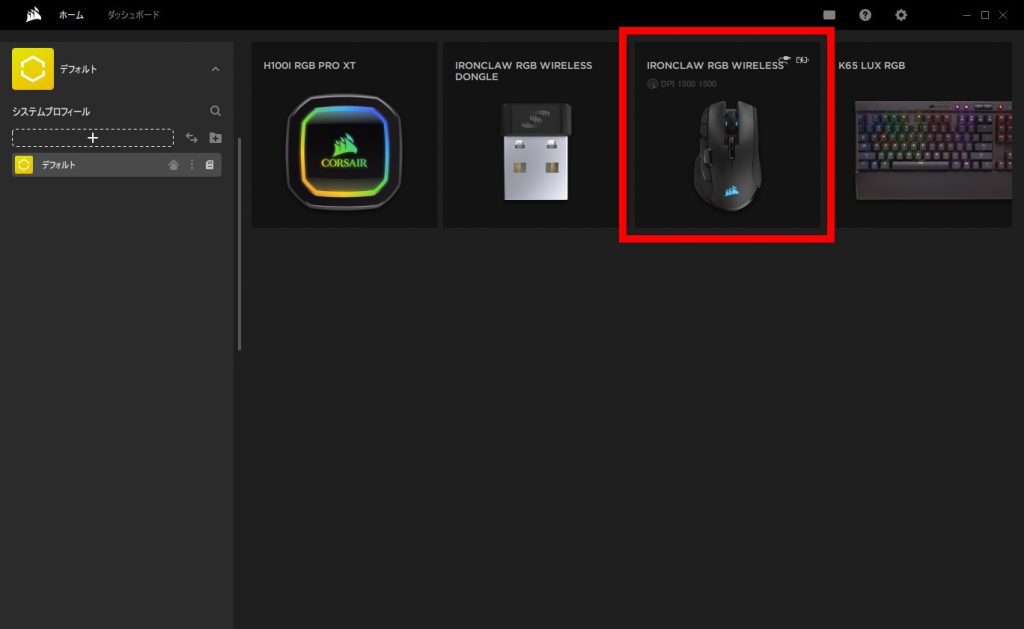Open the three-dot menu on デフォルト row

(192, 165)
